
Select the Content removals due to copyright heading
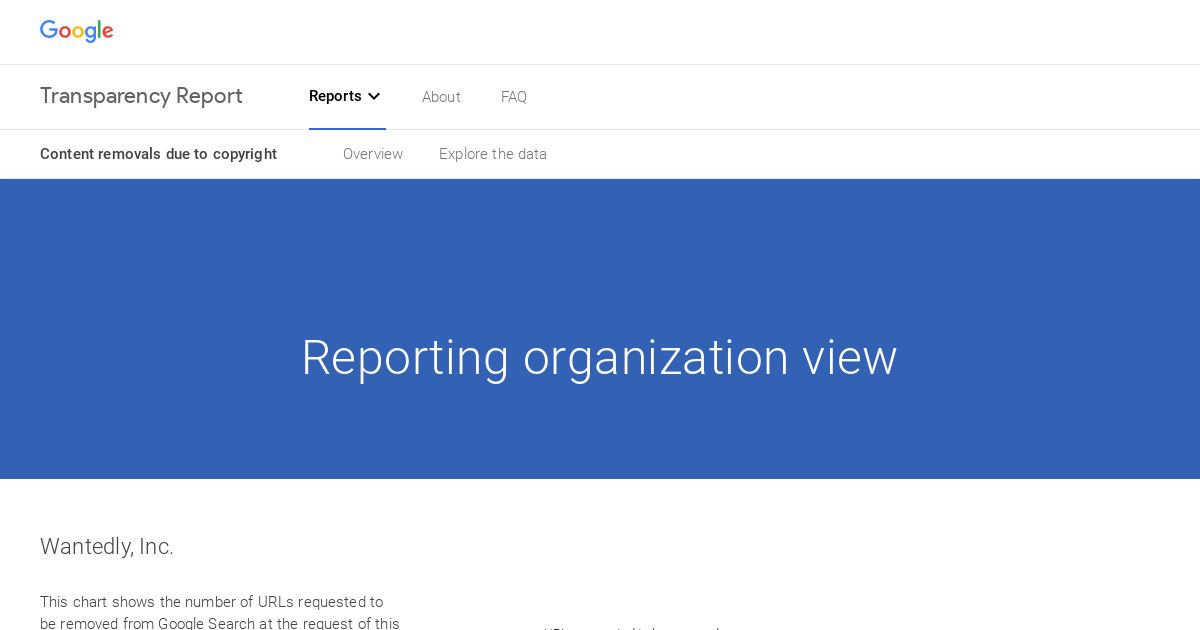[158, 154]
